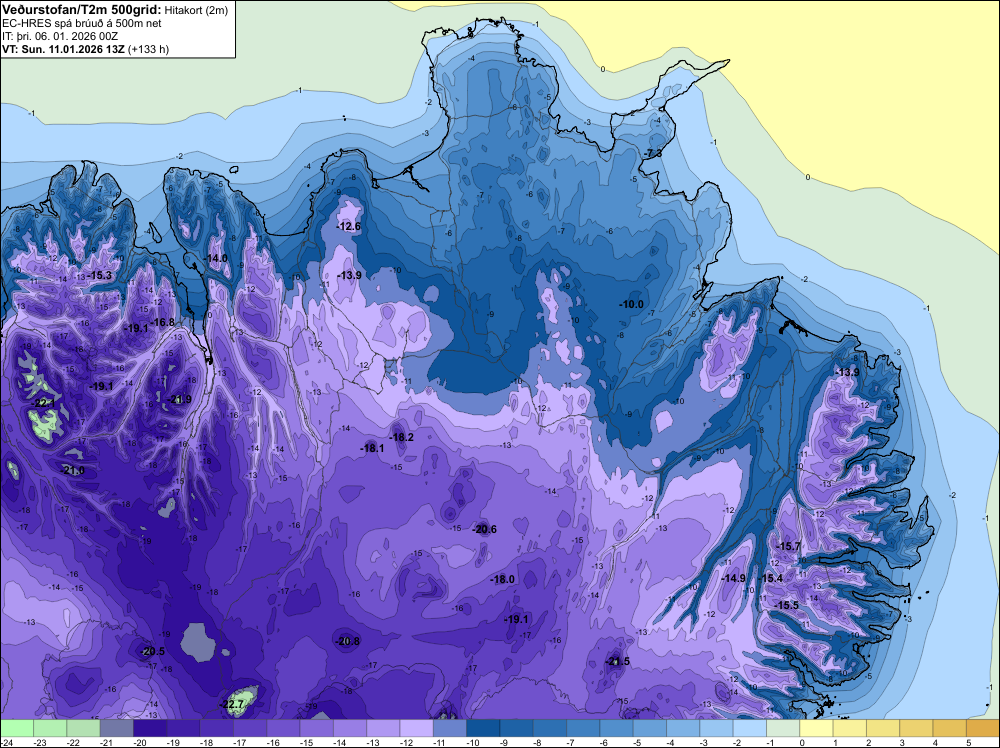Click the -15.7 temperature value on map
1000x748 pixels.
click(789, 546)
